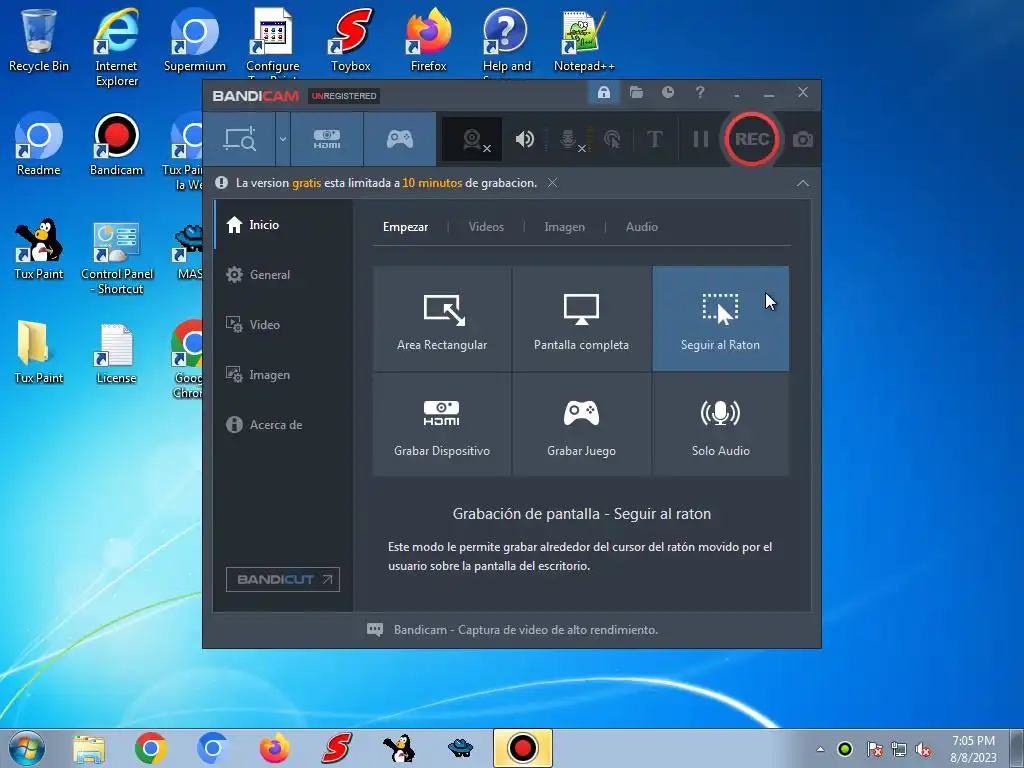Viewport: 1024px width, 768px height.
Task: Open the Bandicam desktop shortcut
Action: [x=116, y=145]
